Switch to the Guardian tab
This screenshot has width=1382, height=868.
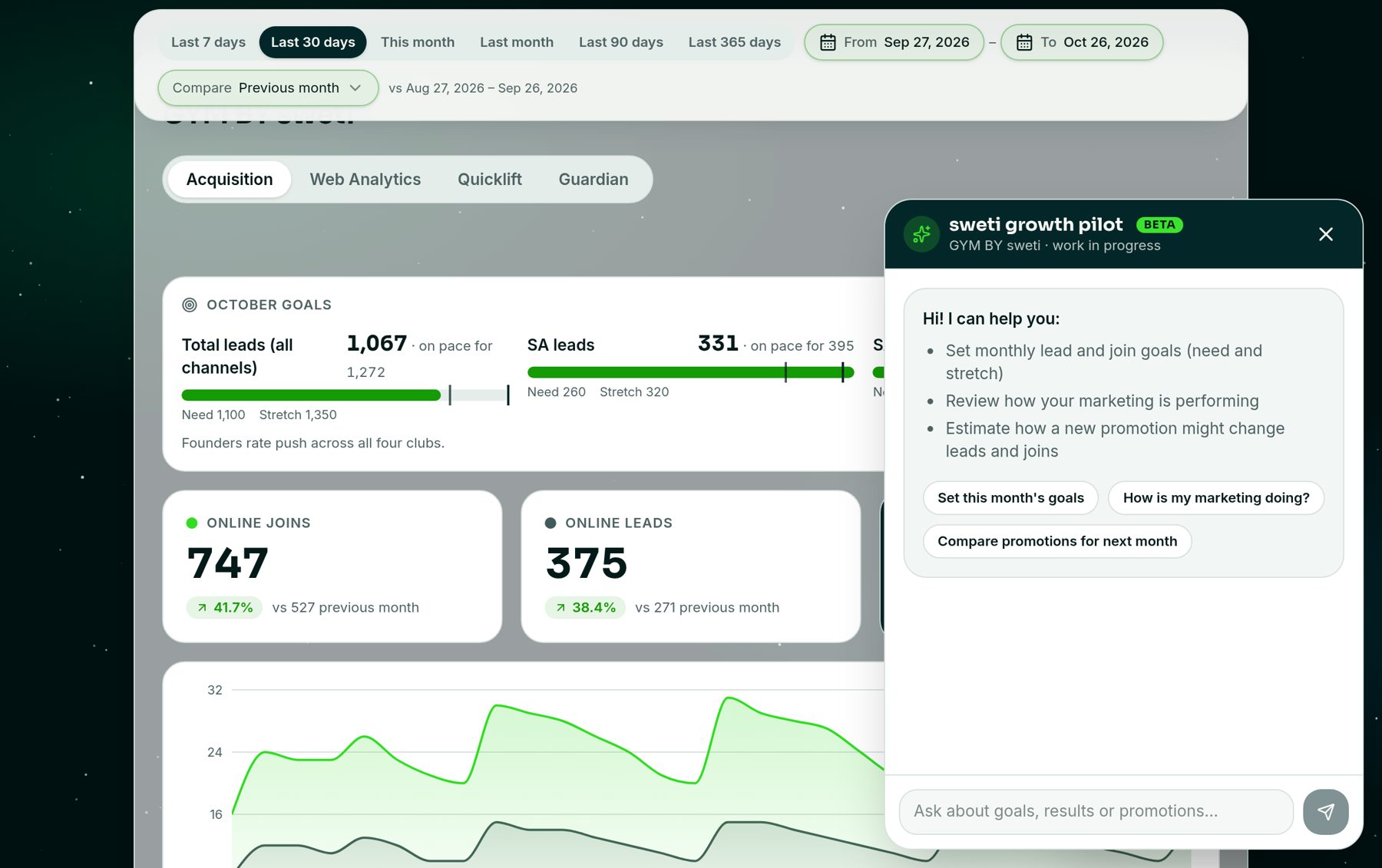pos(593,180)
